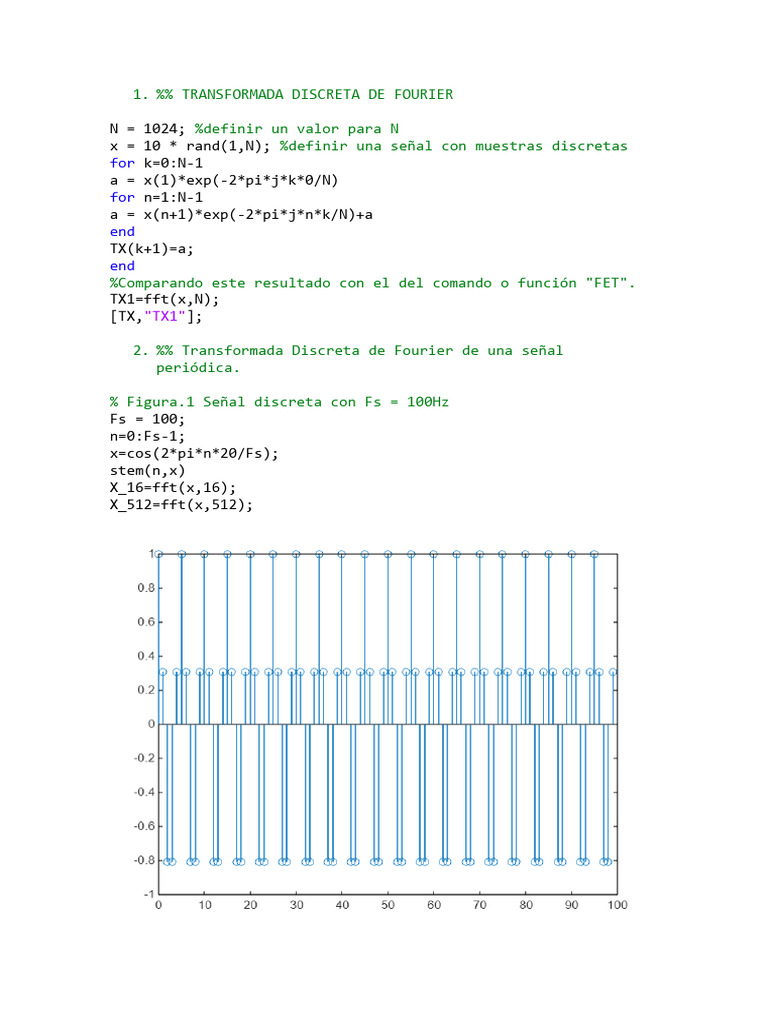Viewport: 768px width, 1024px height.
Task: Click the code "x = 10 * rand(1,N);"
Action: click(190, 146)
